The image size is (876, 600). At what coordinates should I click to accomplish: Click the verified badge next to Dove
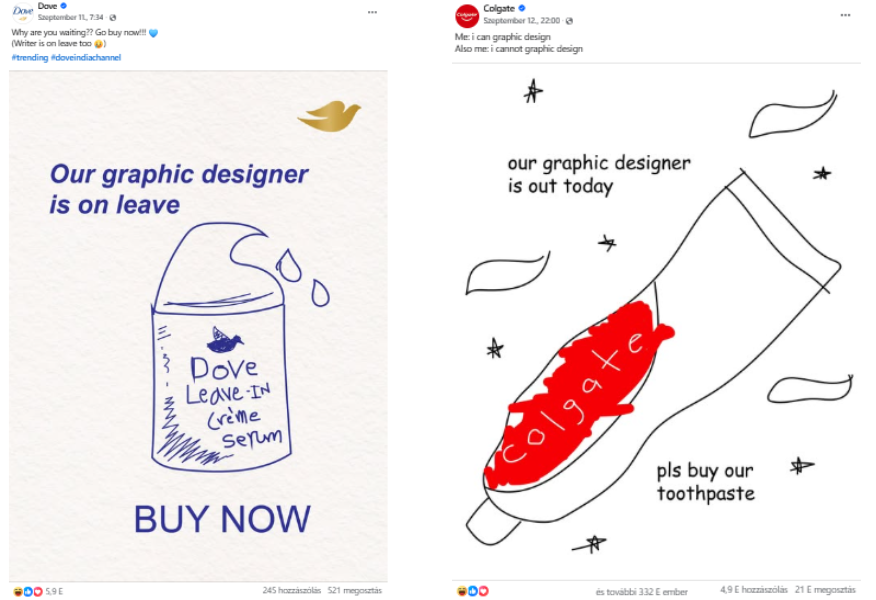point(64,6)
